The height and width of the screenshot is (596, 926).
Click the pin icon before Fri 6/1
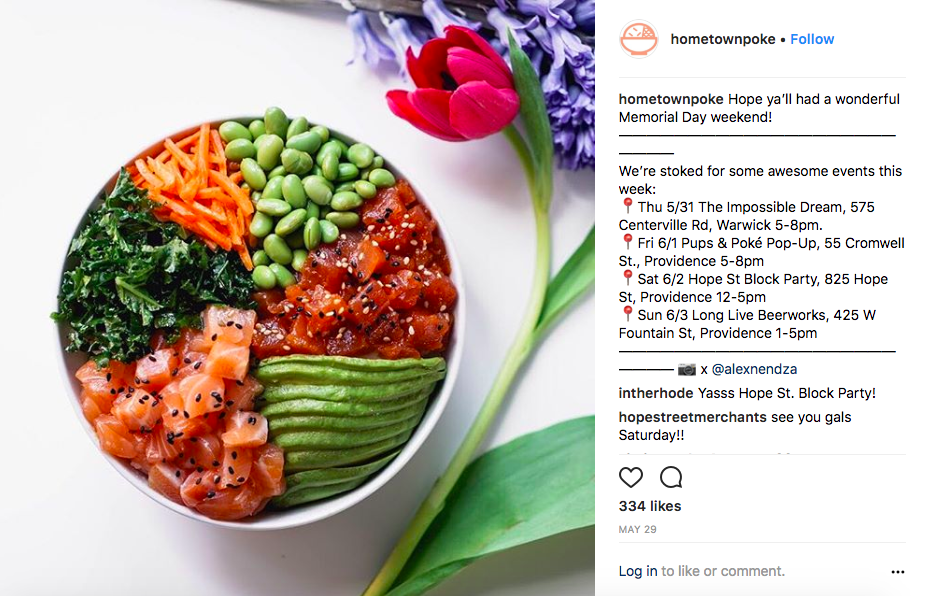pyautogui.click(x=627, y=242)
